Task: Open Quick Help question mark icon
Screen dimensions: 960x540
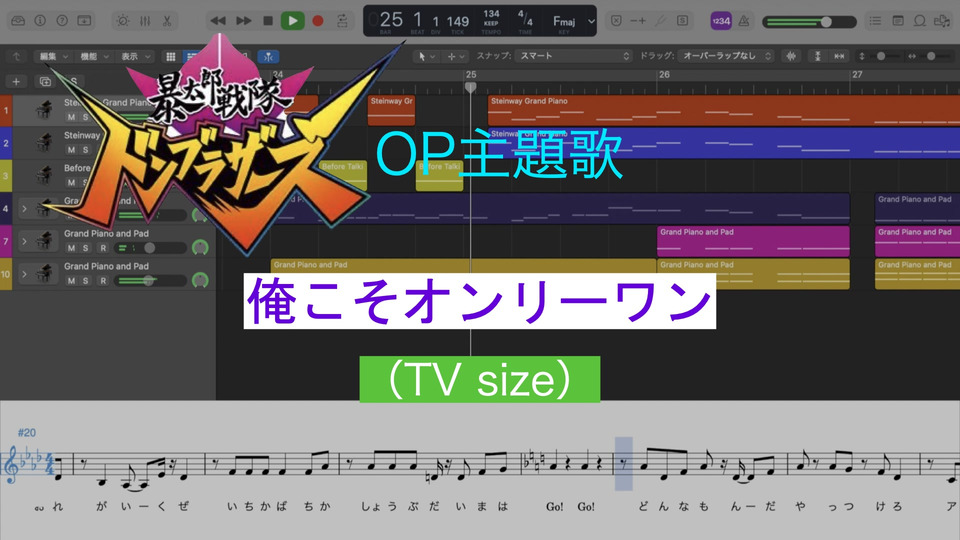Action: (62, 21)
